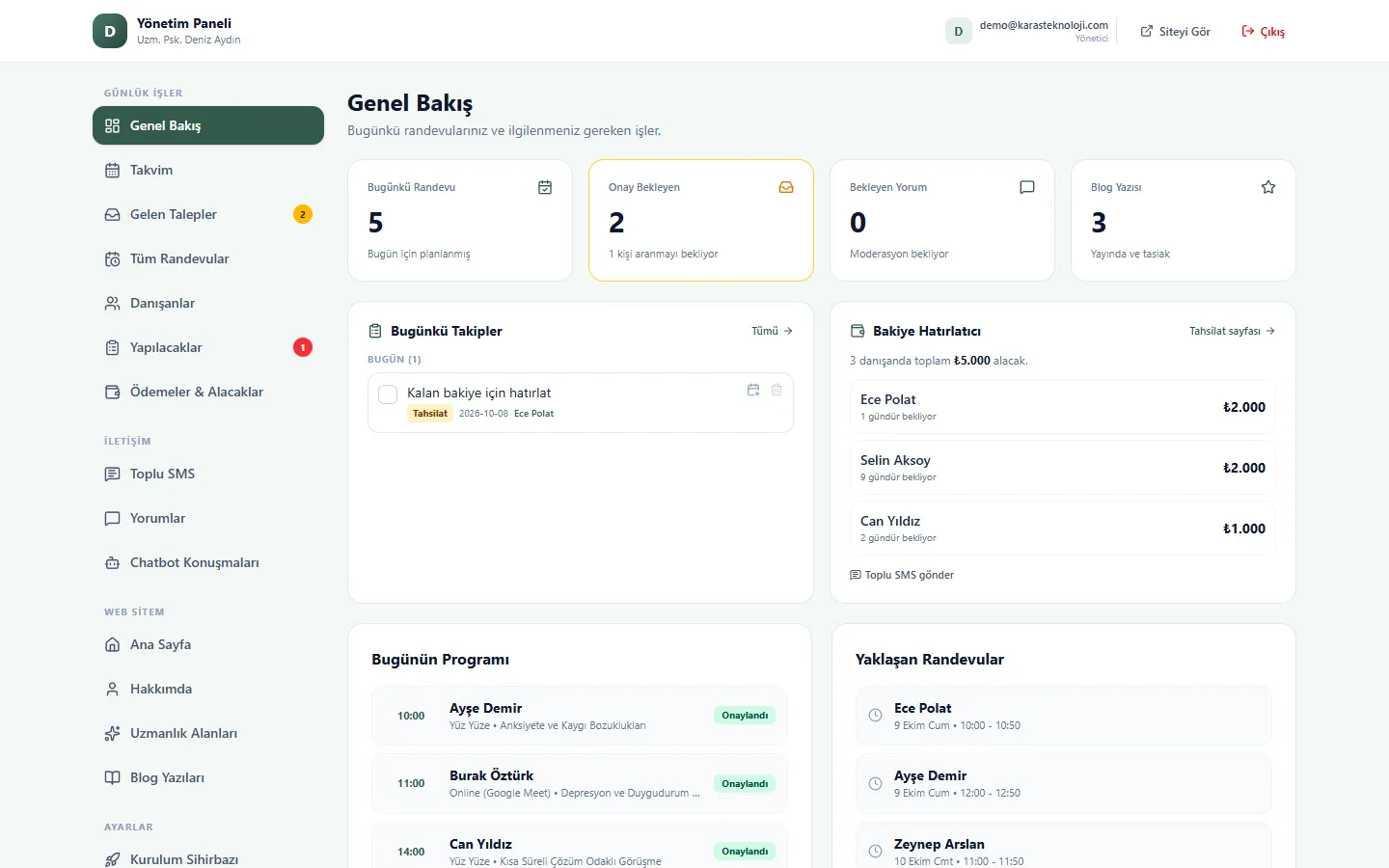Screen dimensions: 1389x868
Task: Go to Tahsilat sayfası
Action: tap(1232, 331)
